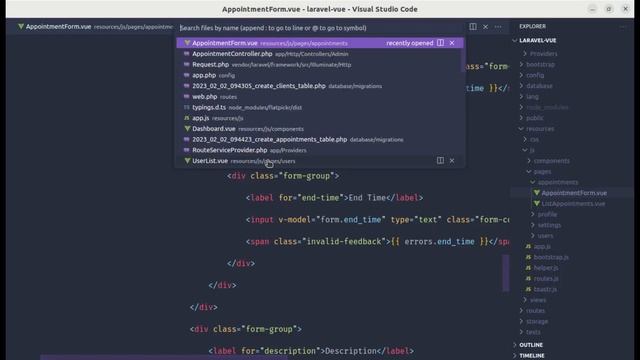The width and height of the screenshot is (640, 360).
Task: Remove AppointmentForm.vue from recently opened
Action: click(x=452, y=43)
